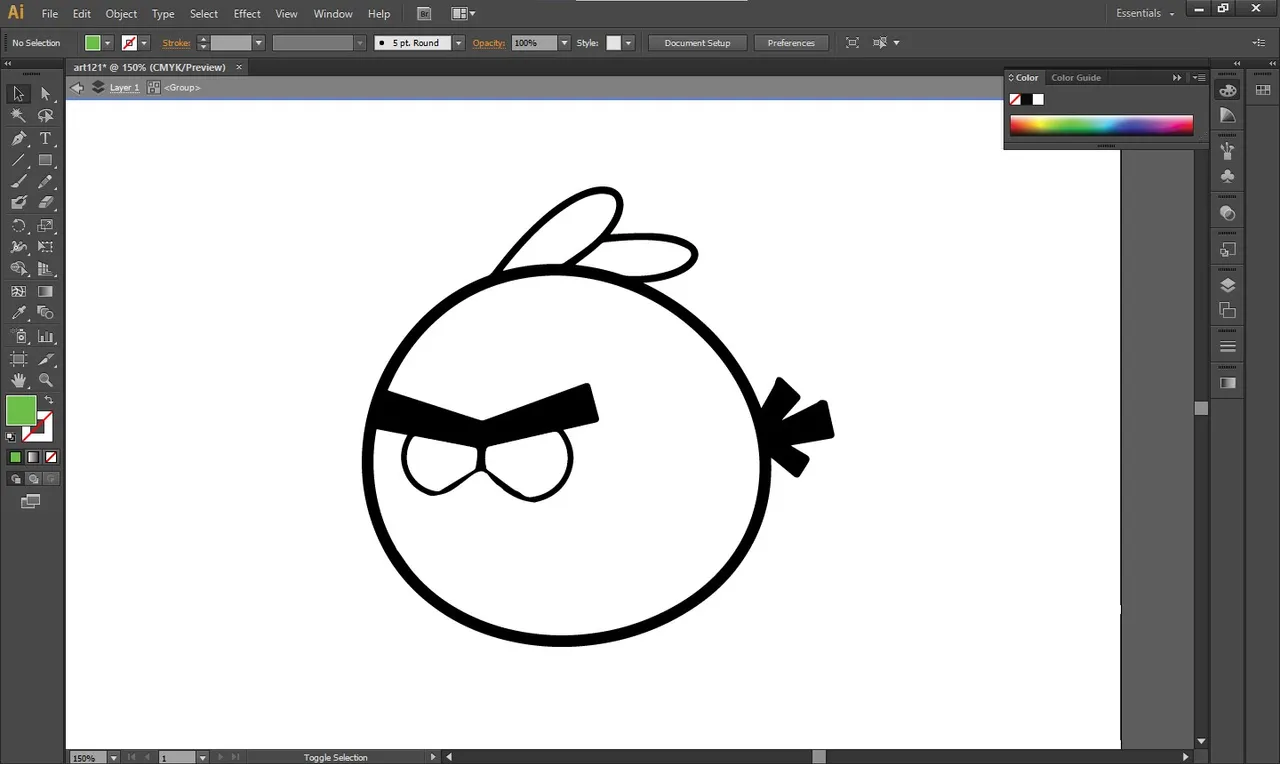The height and width of the screenshot is (764, 1280).
Task: Expand the Opacity percentage dropdown
Action: tap(565, 43)
